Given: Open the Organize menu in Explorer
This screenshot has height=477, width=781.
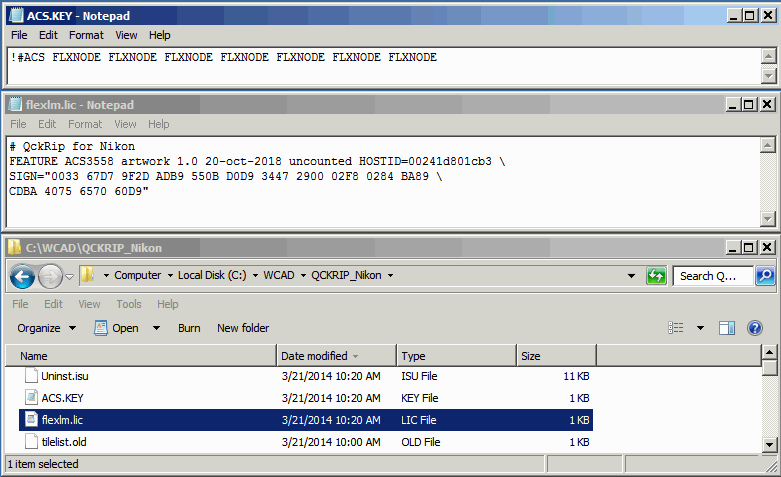Looking at the screenshot, I should point(46,328).
